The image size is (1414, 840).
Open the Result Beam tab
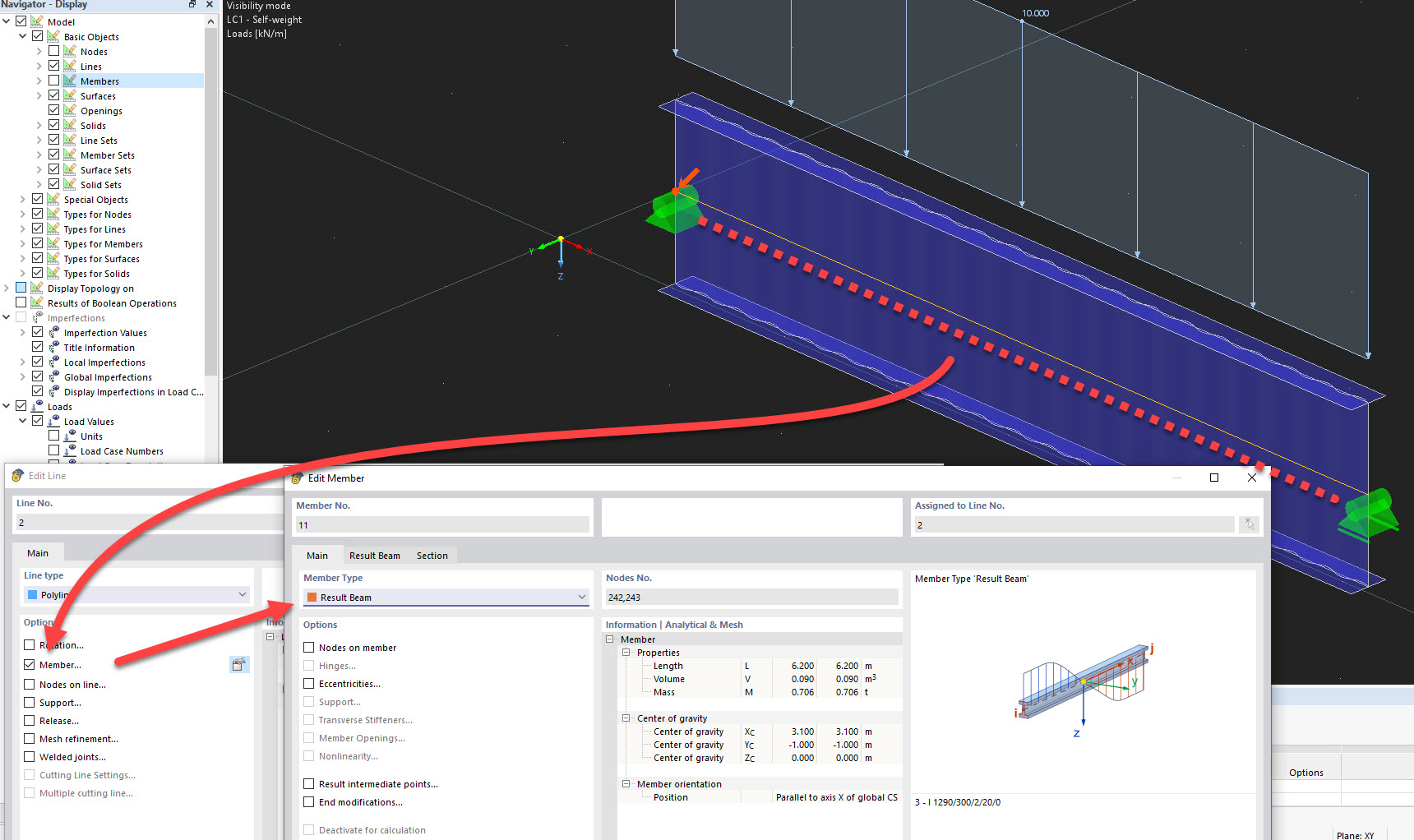(374, 556)
